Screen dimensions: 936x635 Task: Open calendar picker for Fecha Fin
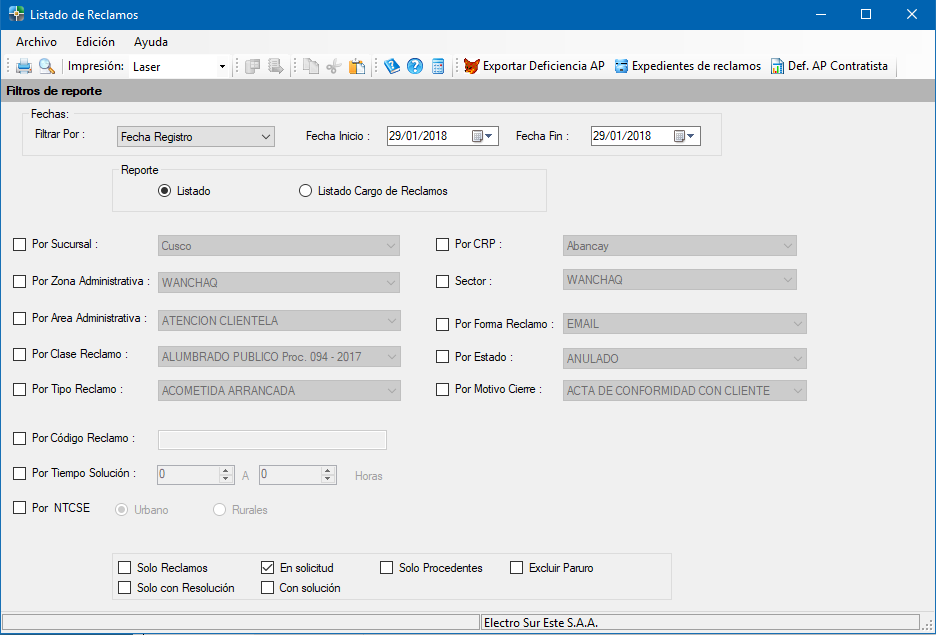pyautogui.click(x=686, y=137)
